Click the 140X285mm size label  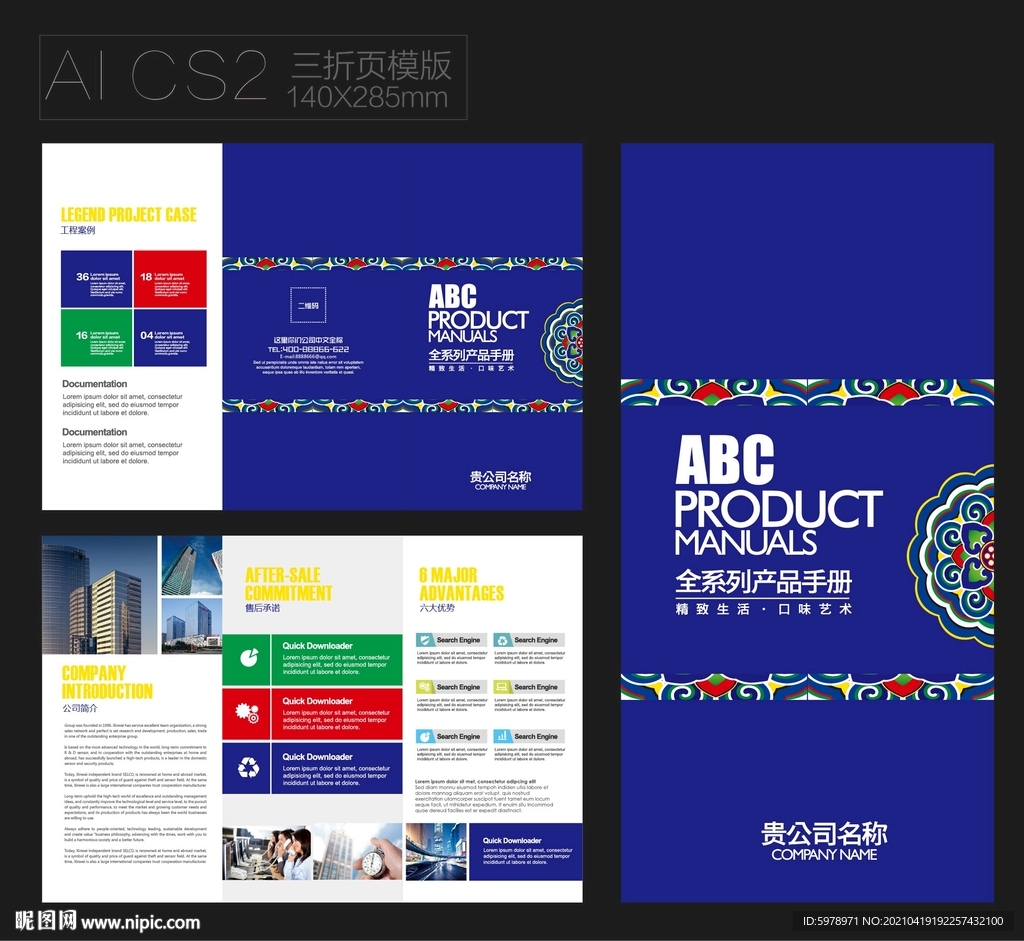[x=367, y=97]
